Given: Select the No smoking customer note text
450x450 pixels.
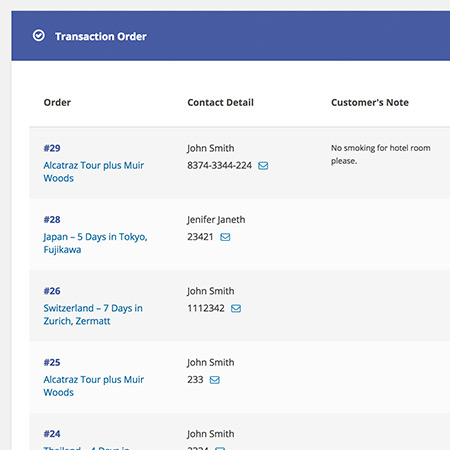Looking at the screenshot, I should pos(381,154).
